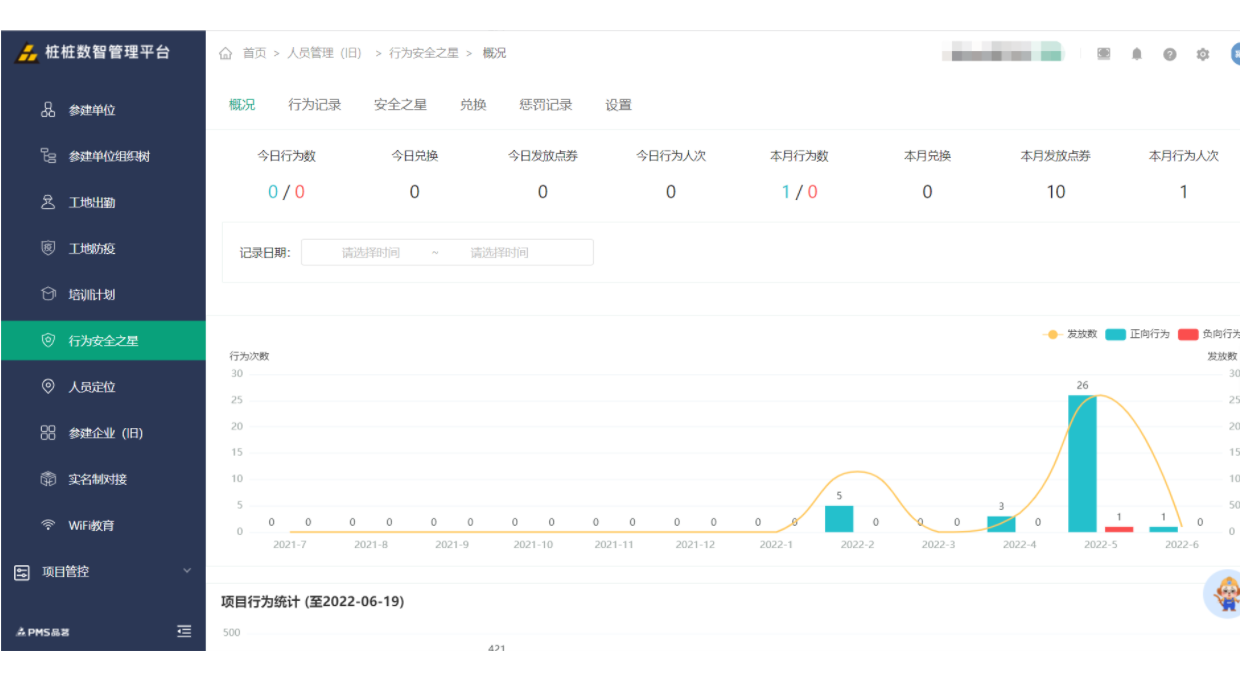The height and width of the screenshot is (690, 1240).
Task: Open the notifications bell
Action: (1136, 54)
